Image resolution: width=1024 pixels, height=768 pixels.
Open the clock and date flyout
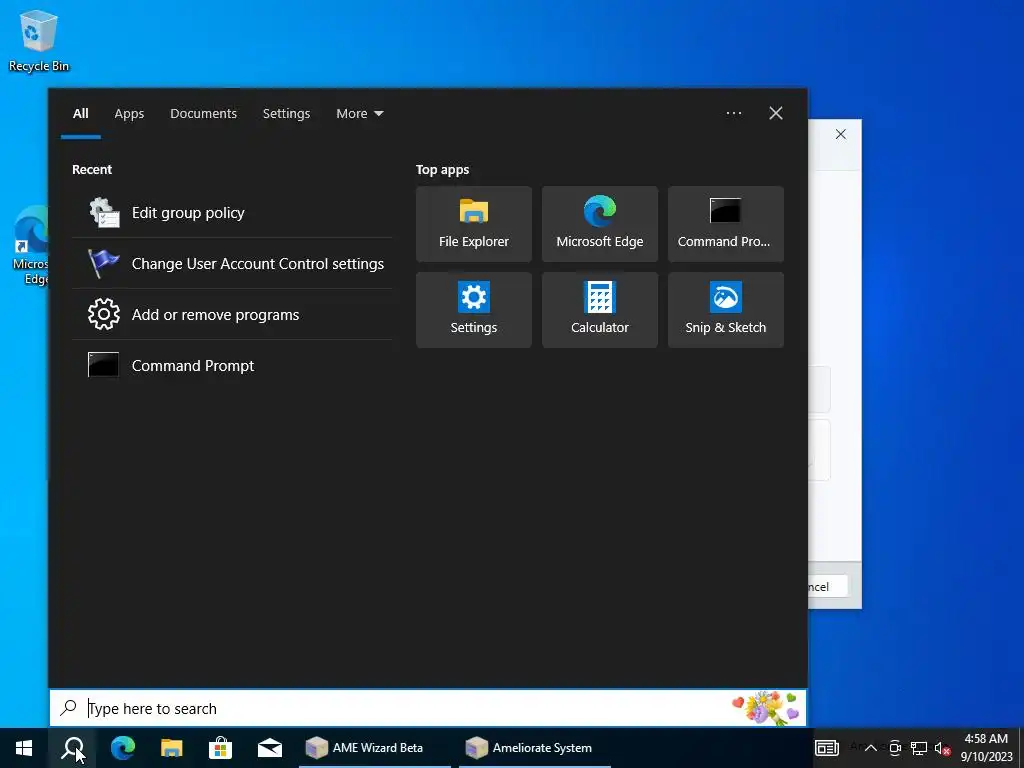[986, 748]
